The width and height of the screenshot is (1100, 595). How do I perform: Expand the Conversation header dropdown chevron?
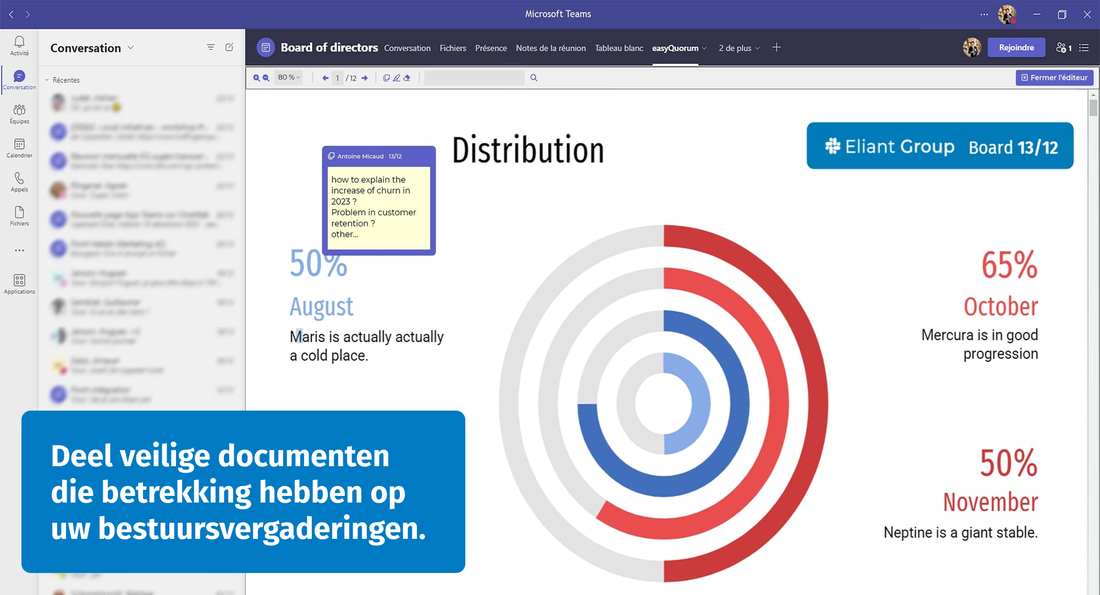tap(131, 48)
